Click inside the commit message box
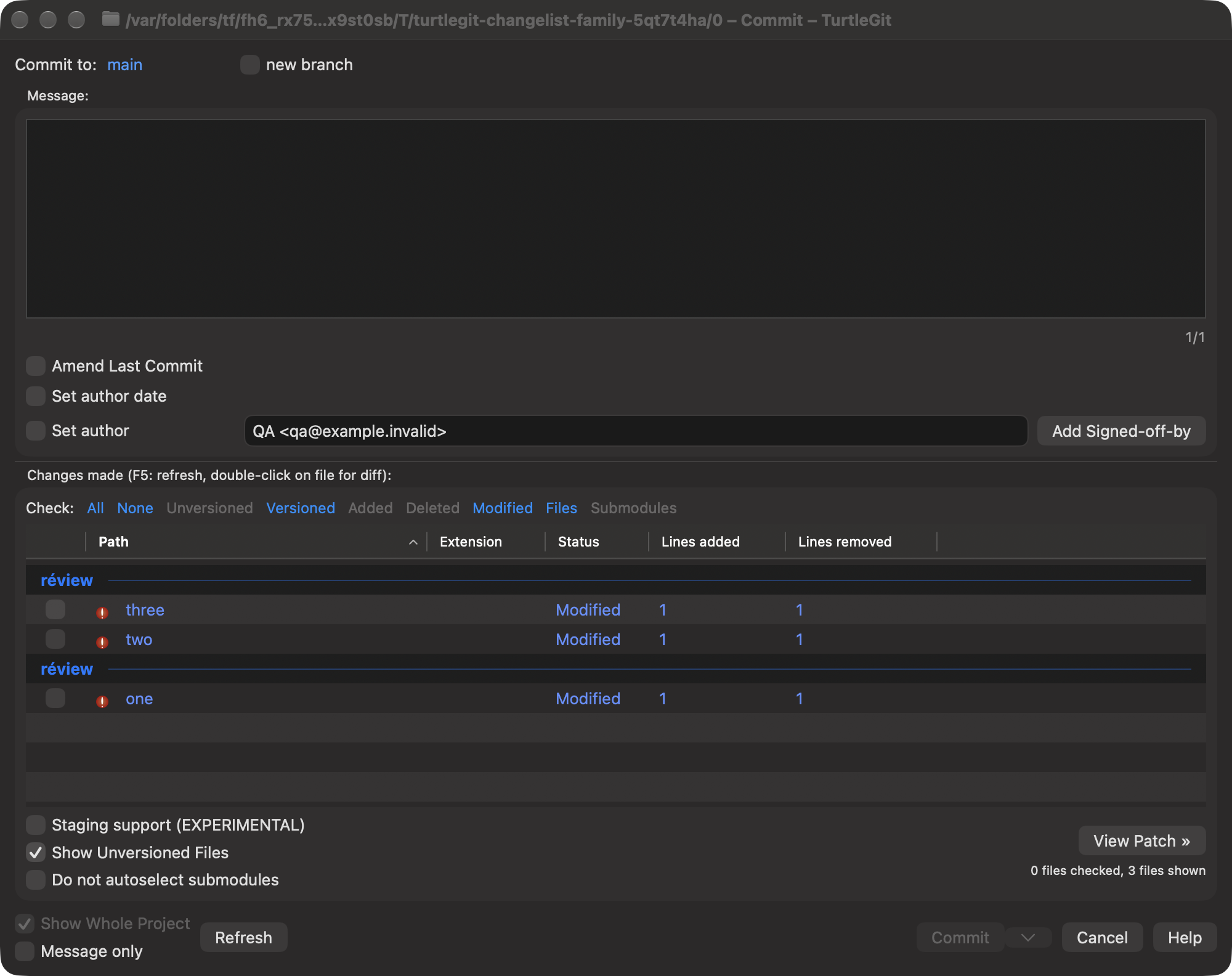Image resolution: width=1232 pixels, height=976 pixels. [x=615, y=219]
